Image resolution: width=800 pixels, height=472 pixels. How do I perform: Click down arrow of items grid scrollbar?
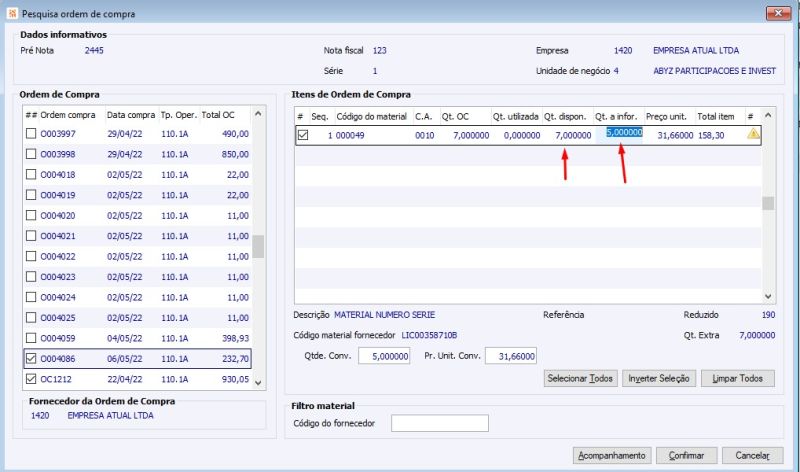pyautogui.click(x=768, y=296)
